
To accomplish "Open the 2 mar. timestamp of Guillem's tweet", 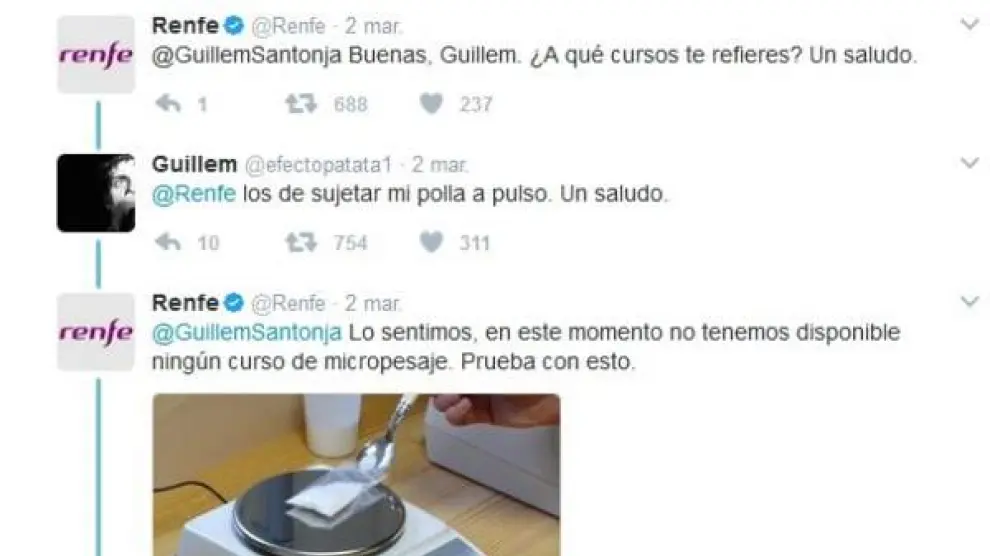I will tap(440, 165).
